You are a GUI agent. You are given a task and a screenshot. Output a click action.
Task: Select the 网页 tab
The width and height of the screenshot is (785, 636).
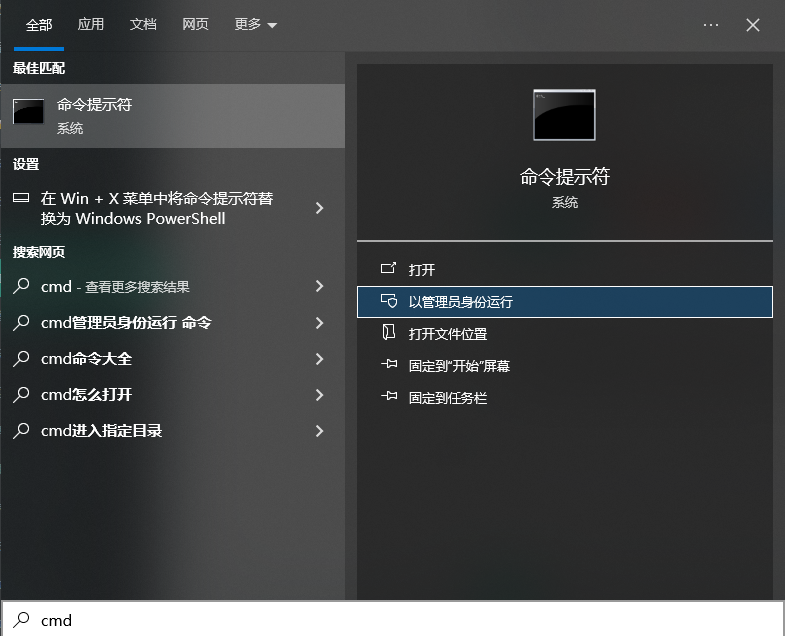[196, 25]
